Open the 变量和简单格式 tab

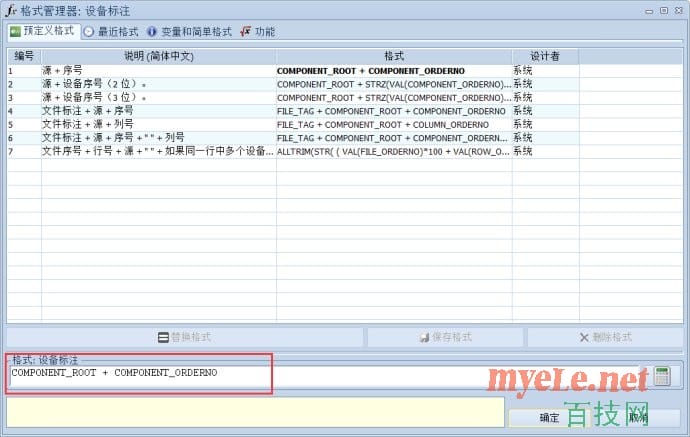(x=189, y=32)
